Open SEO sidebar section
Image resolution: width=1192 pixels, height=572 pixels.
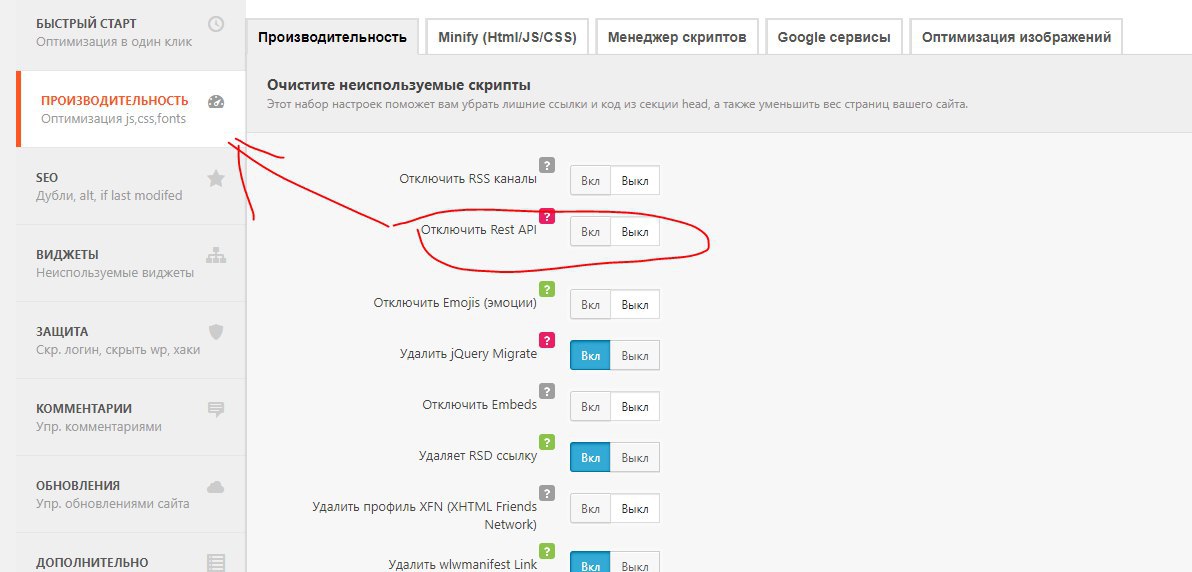pyautogui.click(x=131, y=186)
